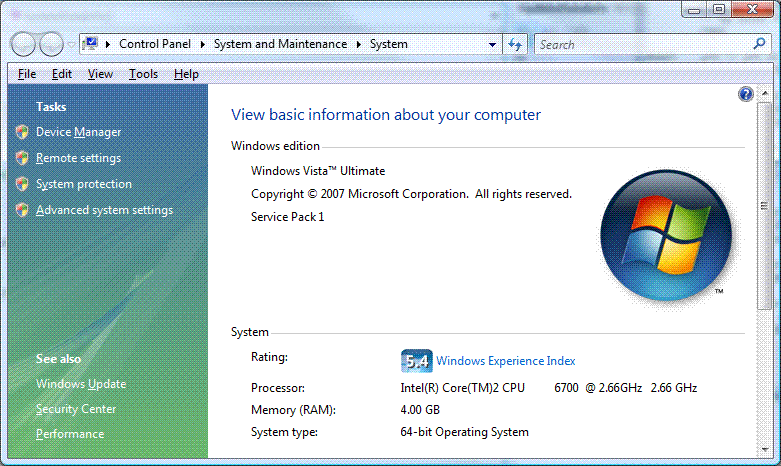Expand the arrow after Control Panel breadcrumb
781x466 pixels.
(202, 44)
